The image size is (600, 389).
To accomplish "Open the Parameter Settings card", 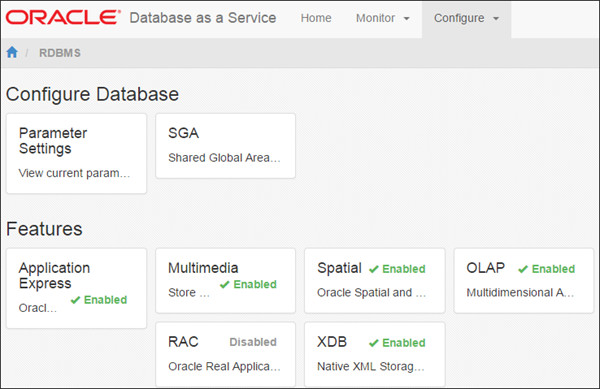I will tap(77, 153).
